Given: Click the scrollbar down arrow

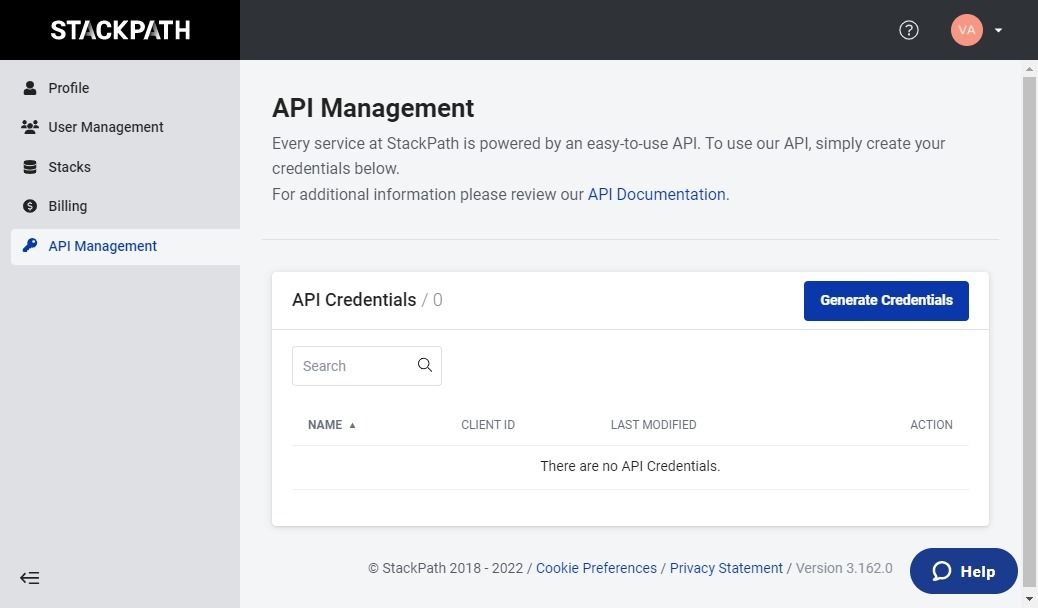Looking at the screenshot, I should pyautogui.click(x=1029, y=599).
